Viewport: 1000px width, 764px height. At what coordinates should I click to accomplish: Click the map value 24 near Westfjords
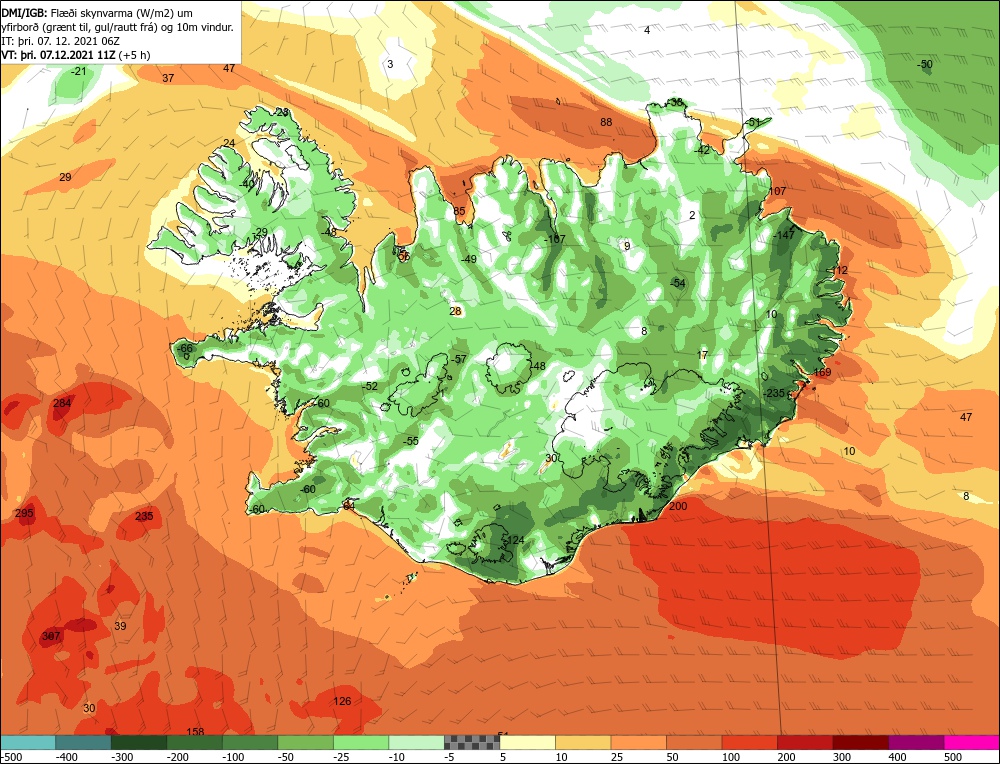[x=229, y=143]
